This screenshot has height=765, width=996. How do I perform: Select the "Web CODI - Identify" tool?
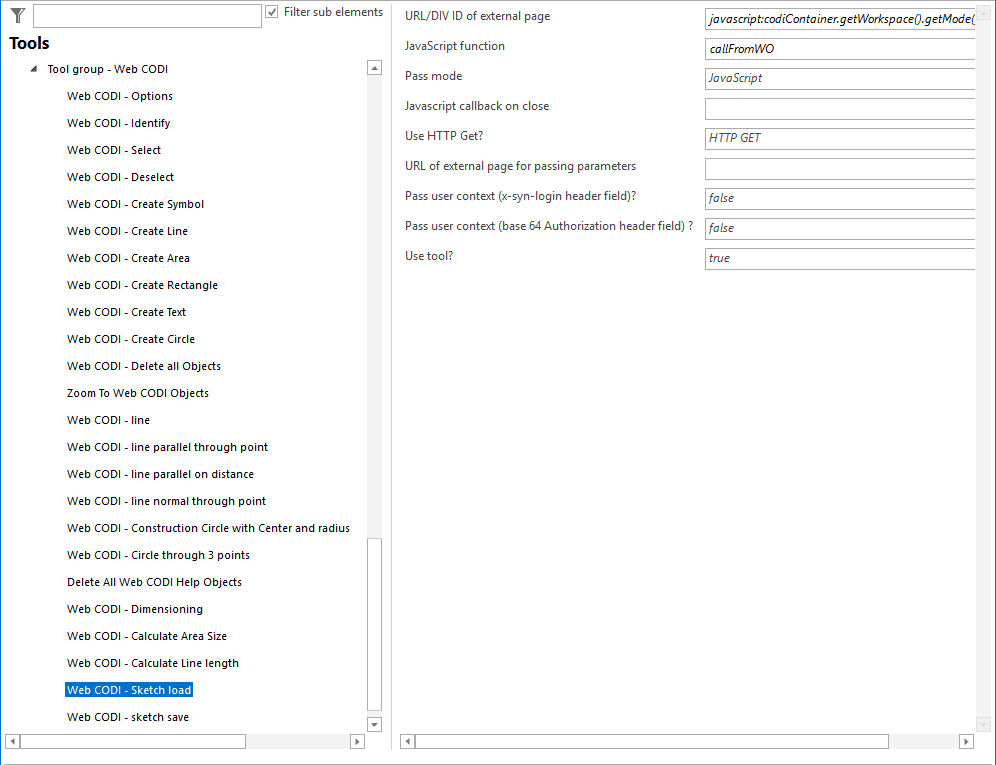(118, 123)
